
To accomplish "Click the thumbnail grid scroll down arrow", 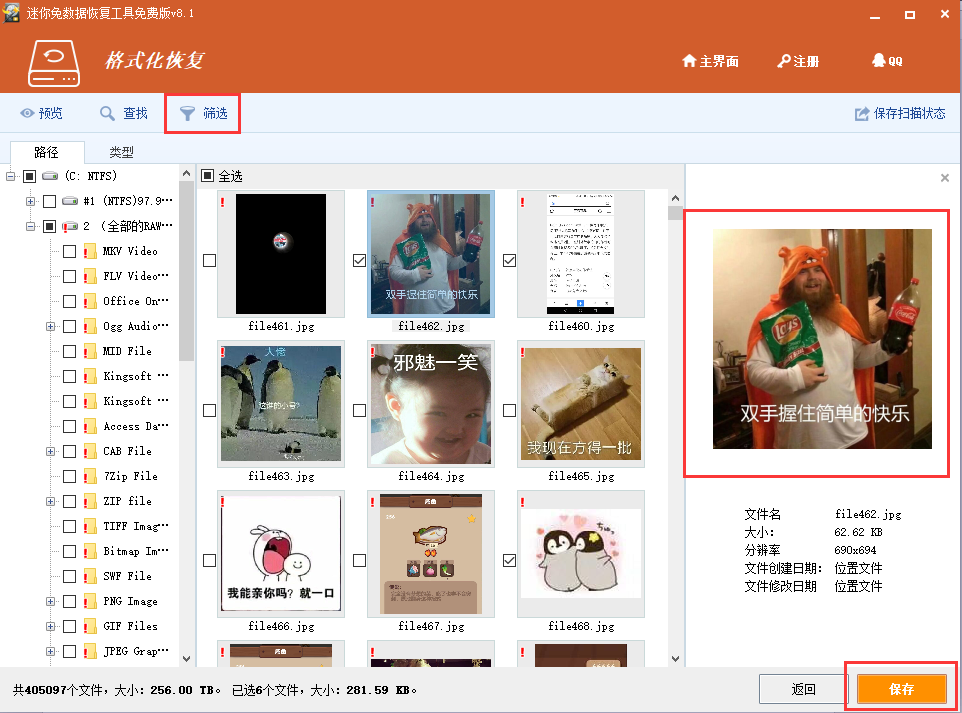I will pos(675,659).
